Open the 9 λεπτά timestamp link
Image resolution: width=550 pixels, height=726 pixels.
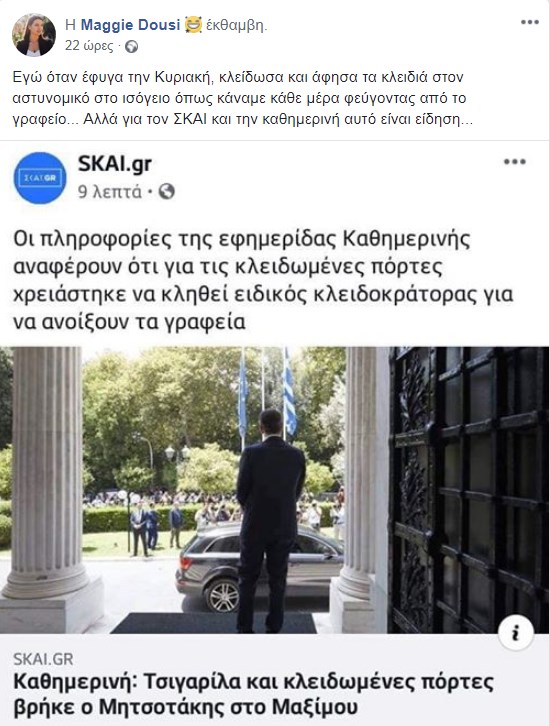[x=110, y=191]
